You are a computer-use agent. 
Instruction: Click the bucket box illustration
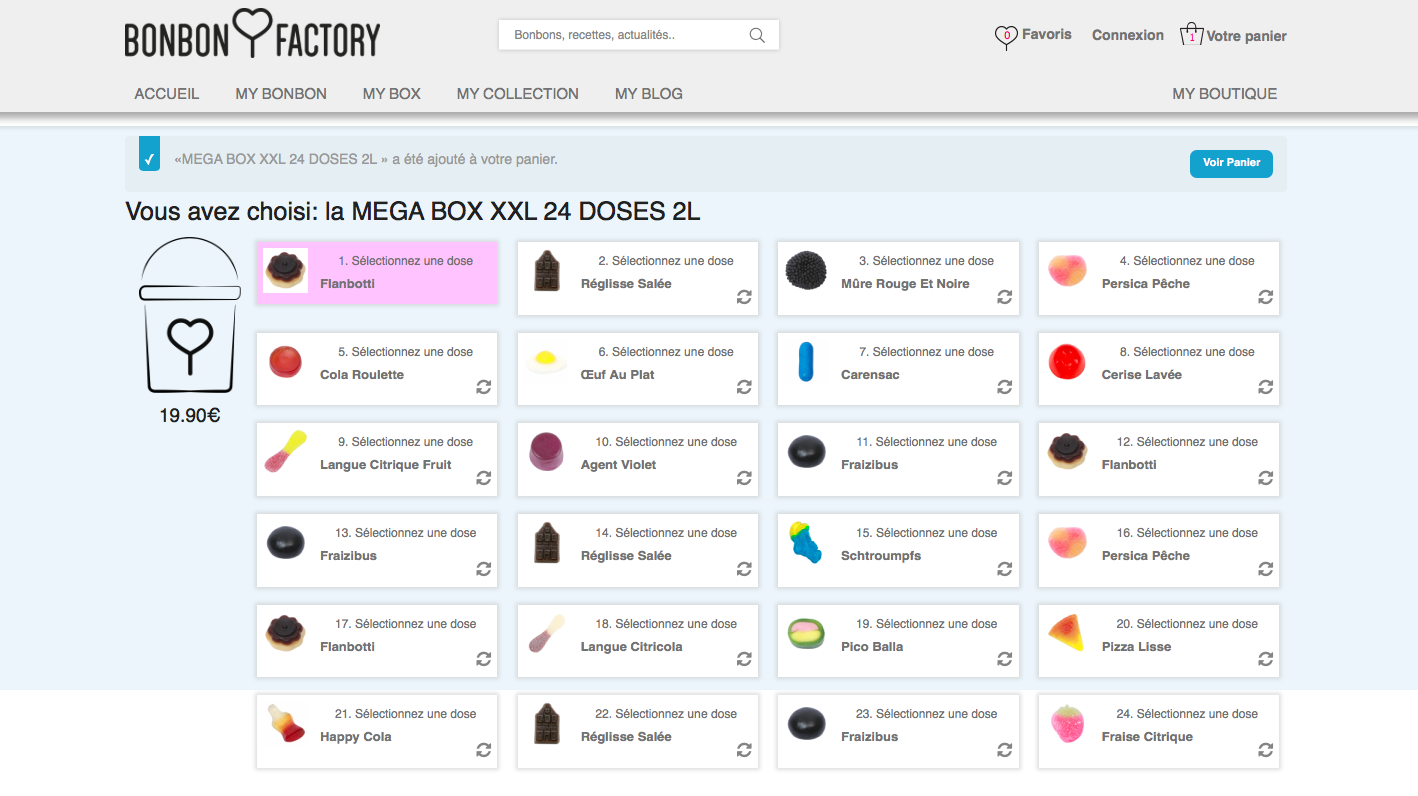189,317
